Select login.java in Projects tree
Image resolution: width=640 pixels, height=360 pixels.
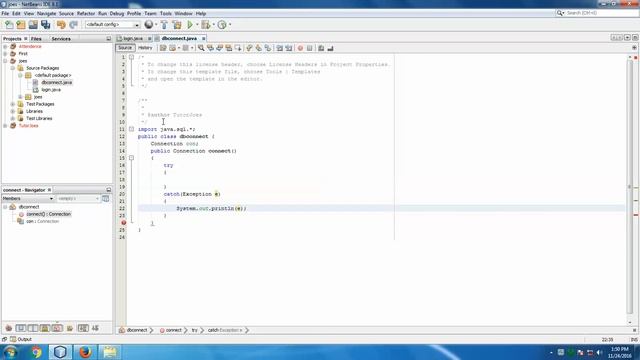(51, 90)
